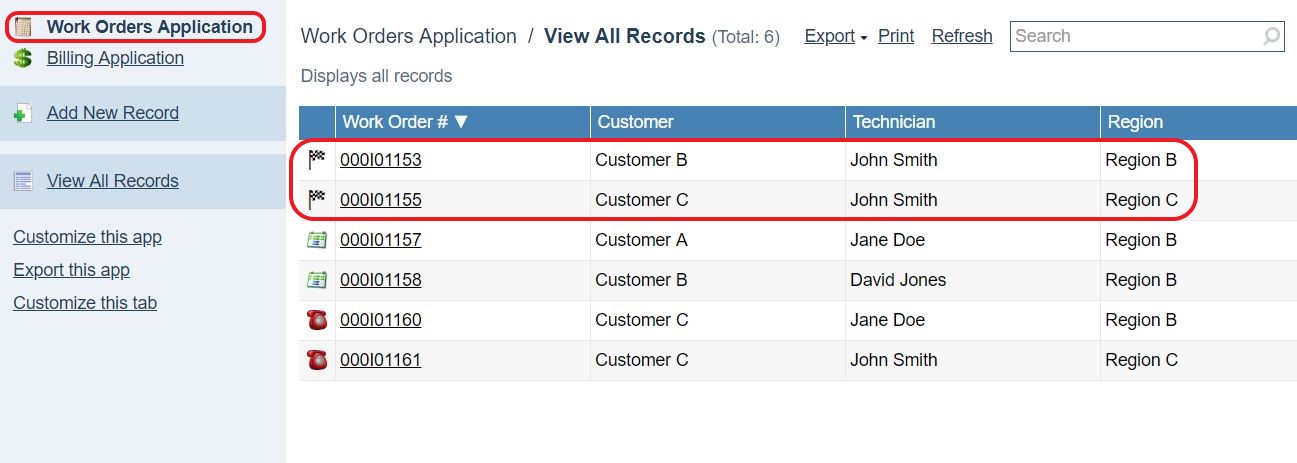Click the search magnifying glass icon
The width and height of the screenshot is (1297, 463).
click(1271, 37)
